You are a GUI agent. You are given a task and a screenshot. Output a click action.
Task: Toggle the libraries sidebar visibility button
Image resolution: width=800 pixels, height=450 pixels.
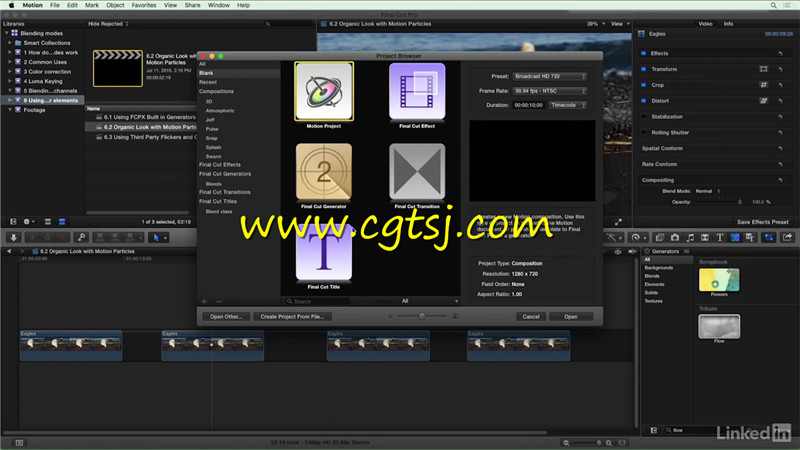pyautogui.click(x=13, y=222)
